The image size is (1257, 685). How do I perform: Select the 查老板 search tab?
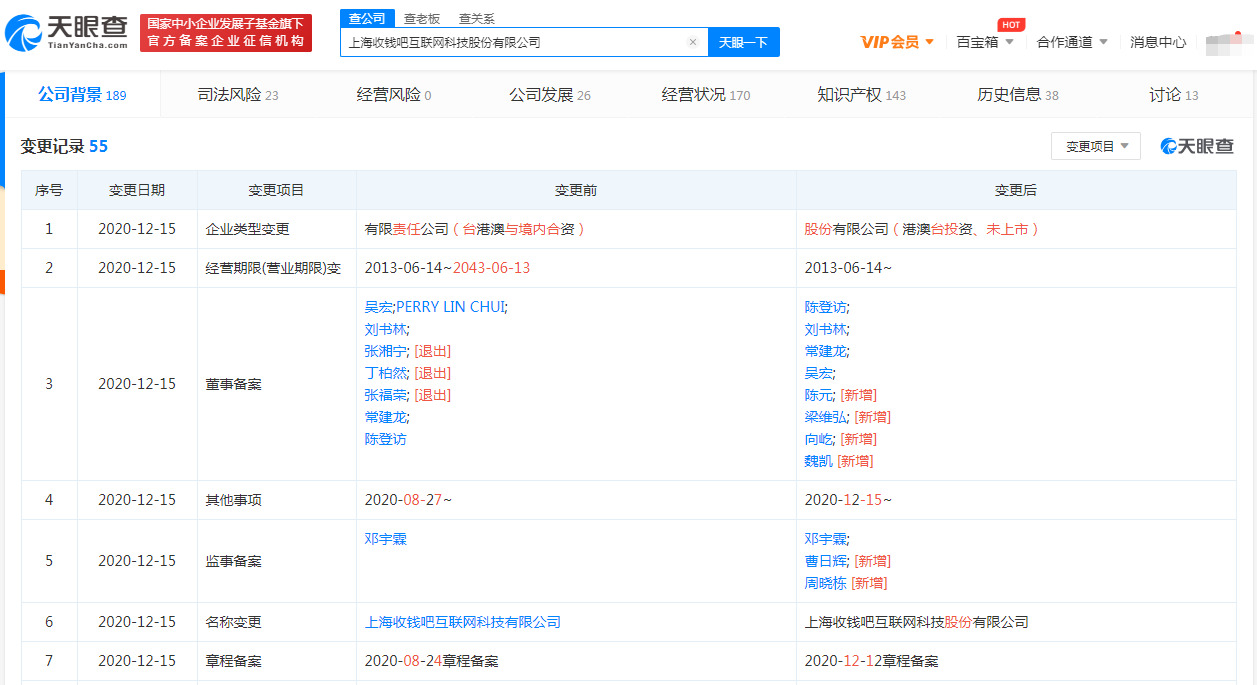[422, 18]
